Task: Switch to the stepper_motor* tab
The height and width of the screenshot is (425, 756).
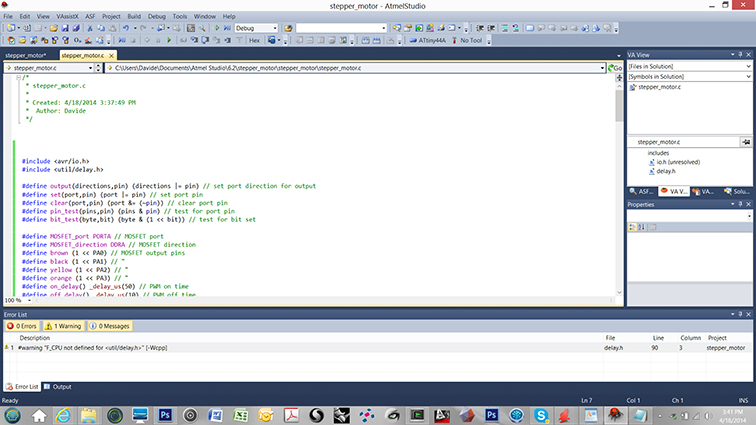Action: [26, 55]
